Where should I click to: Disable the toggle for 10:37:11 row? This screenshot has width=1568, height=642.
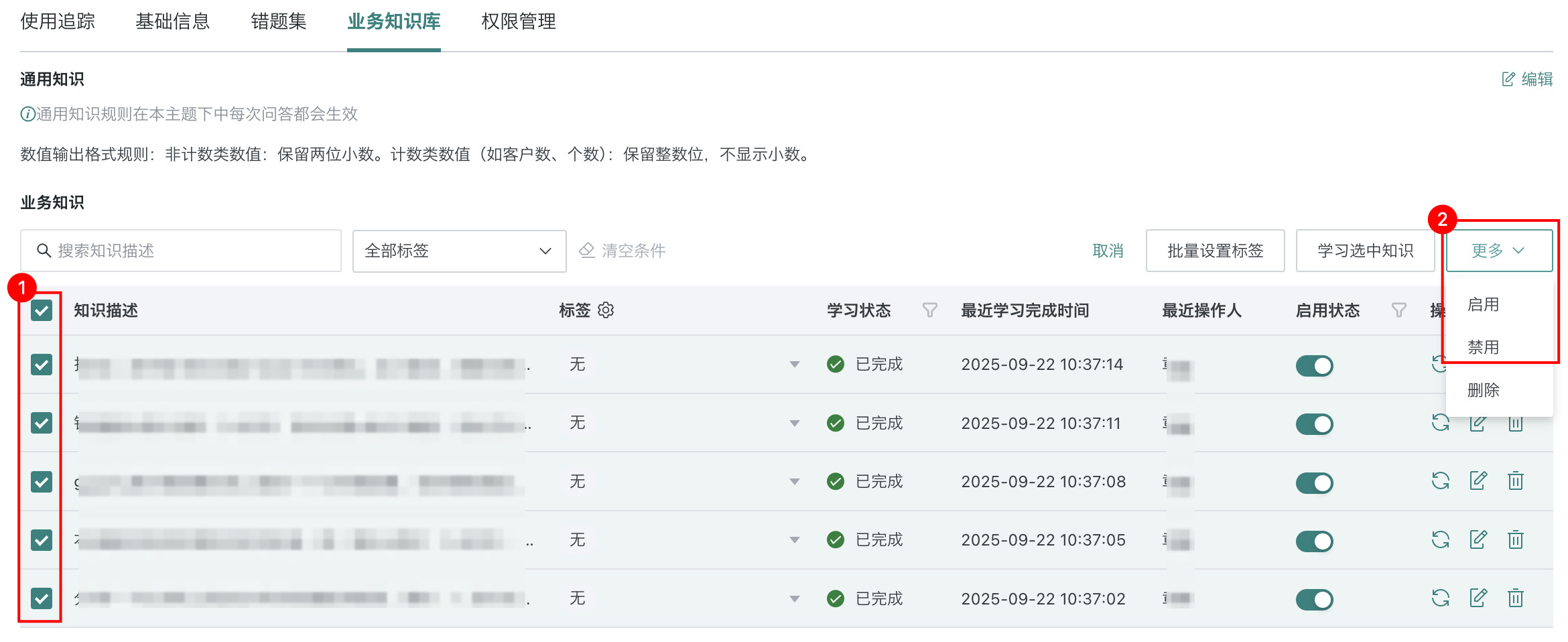pyautogui.click(x=1314, y=424)
